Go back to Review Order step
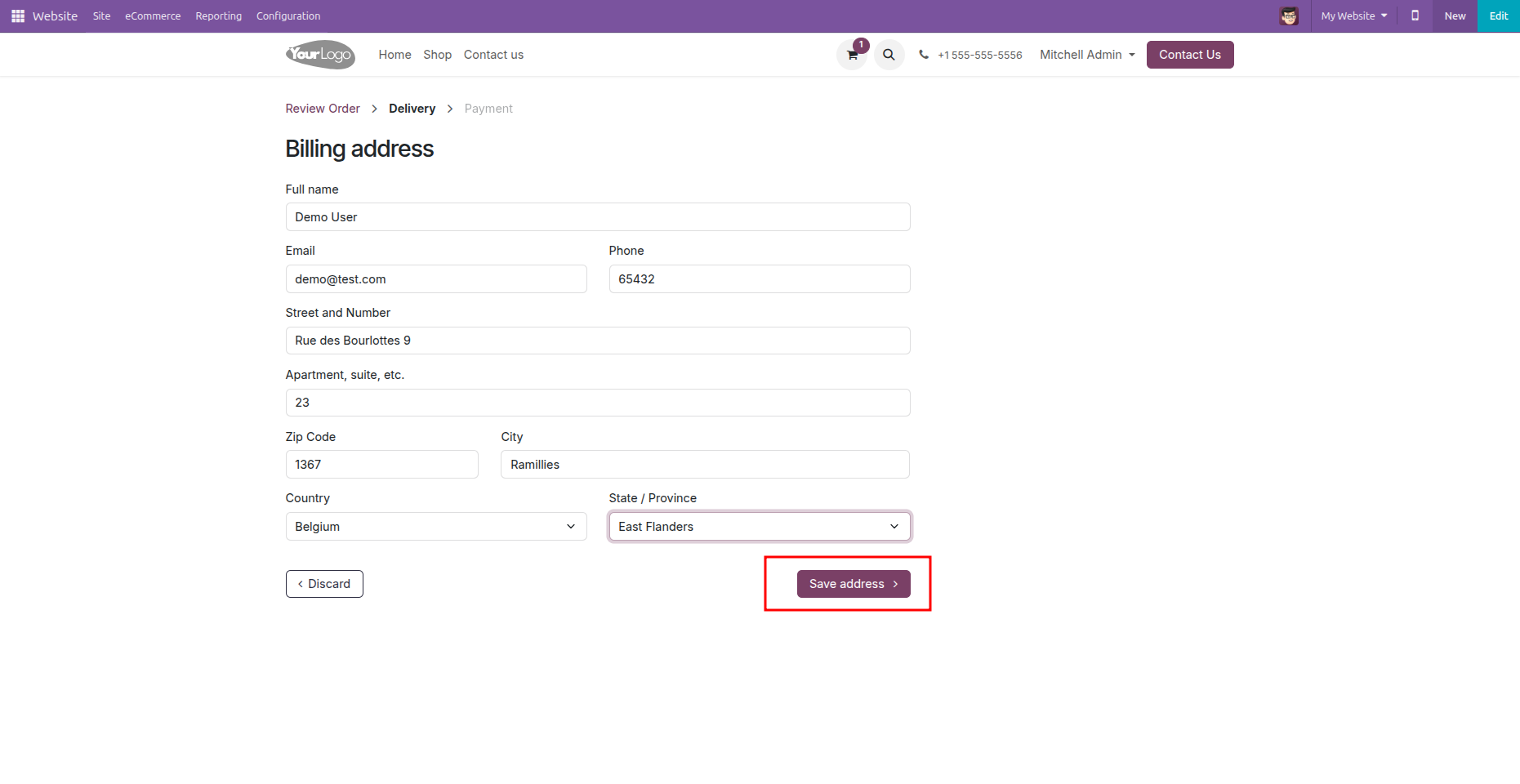The width and height of the screenshot is (1520, 784). click(x=323, y=109)
